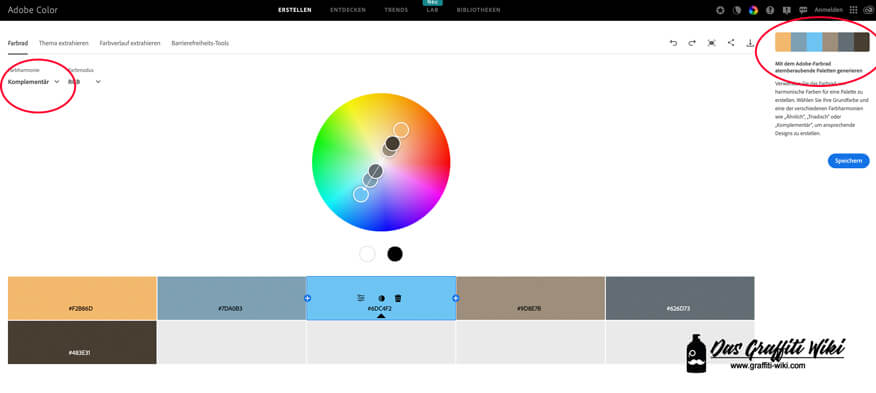Switch to Thema extrahieren tab

63,43
